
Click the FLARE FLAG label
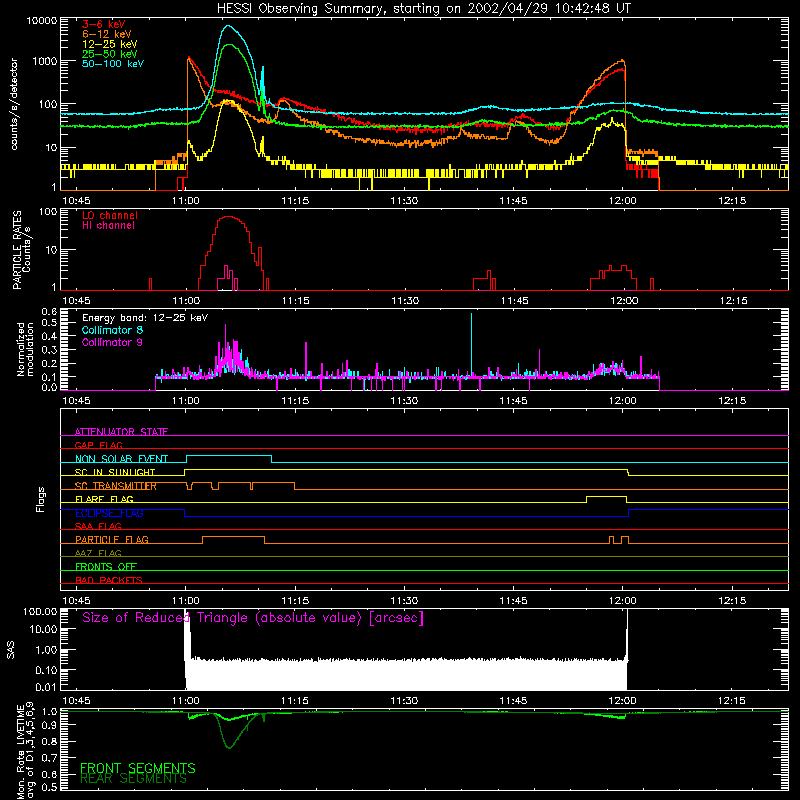coord(104,499)
